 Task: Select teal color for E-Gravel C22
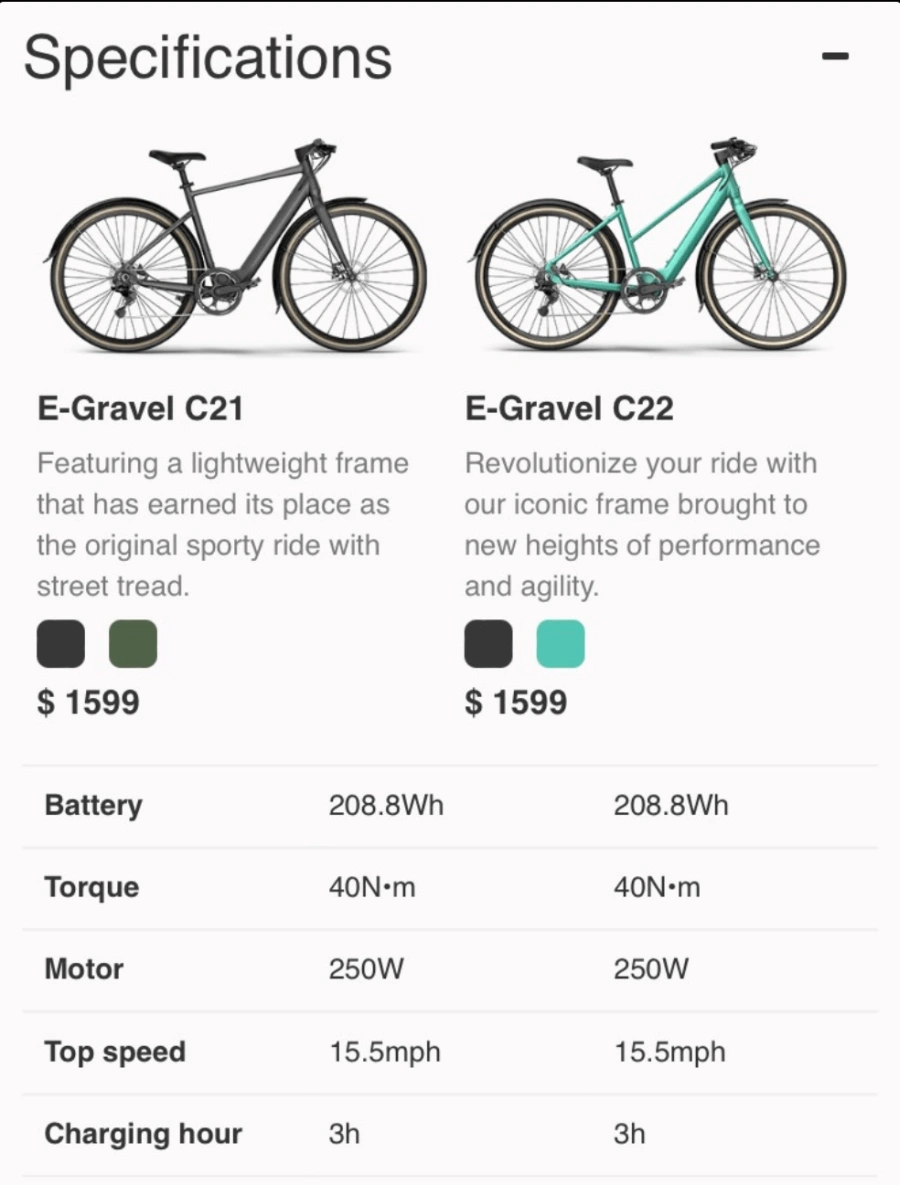click(x=561, y=644)
